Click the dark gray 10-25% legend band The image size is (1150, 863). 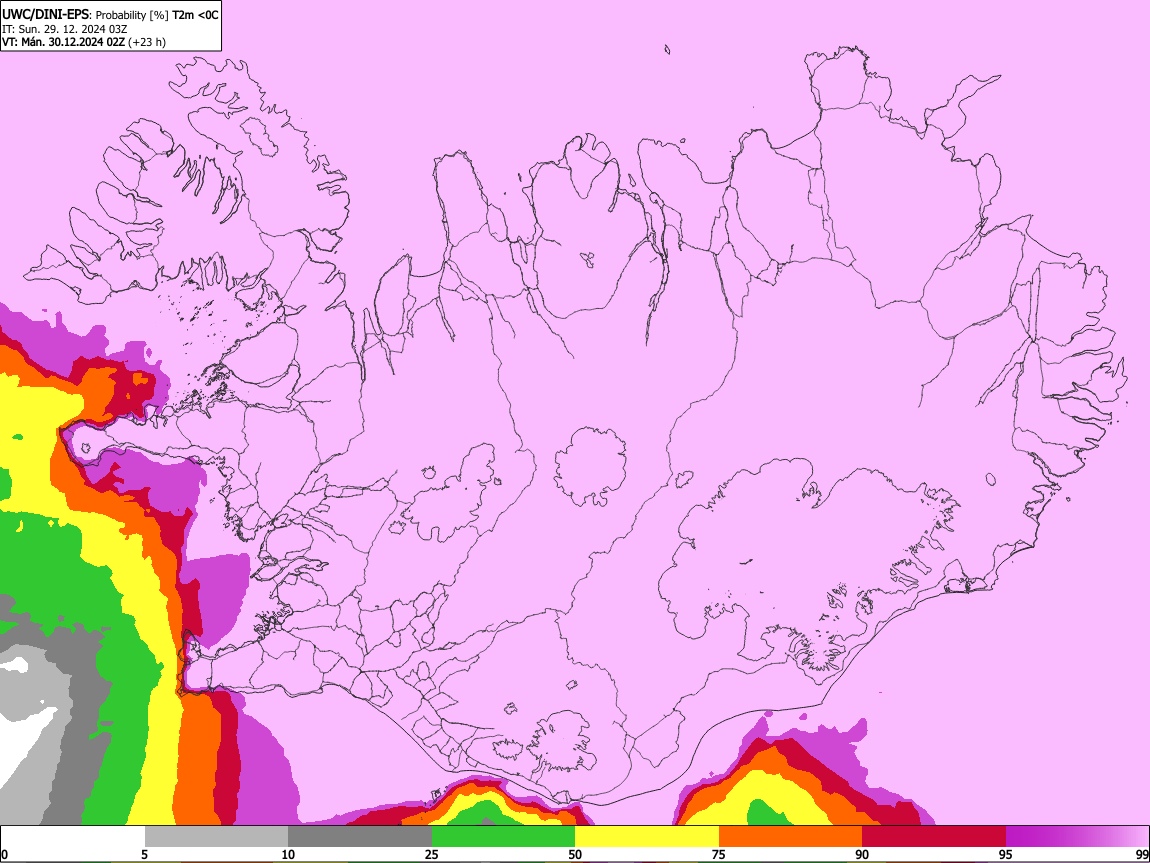359,837
